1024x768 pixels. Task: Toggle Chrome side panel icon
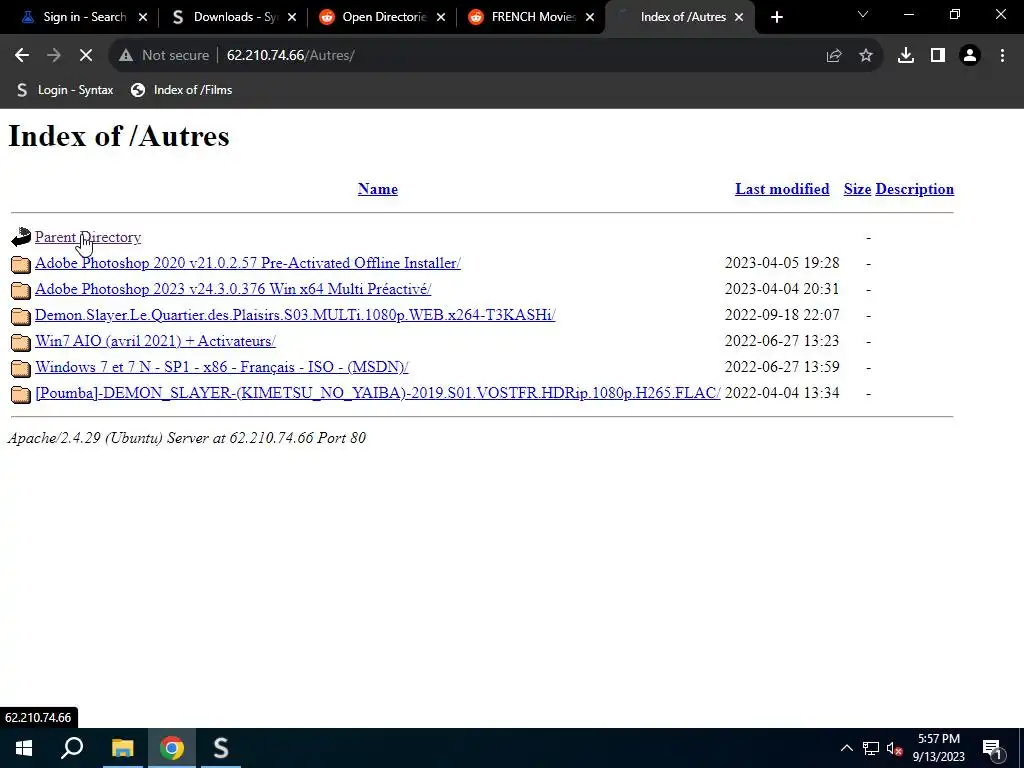pos(938,56)
